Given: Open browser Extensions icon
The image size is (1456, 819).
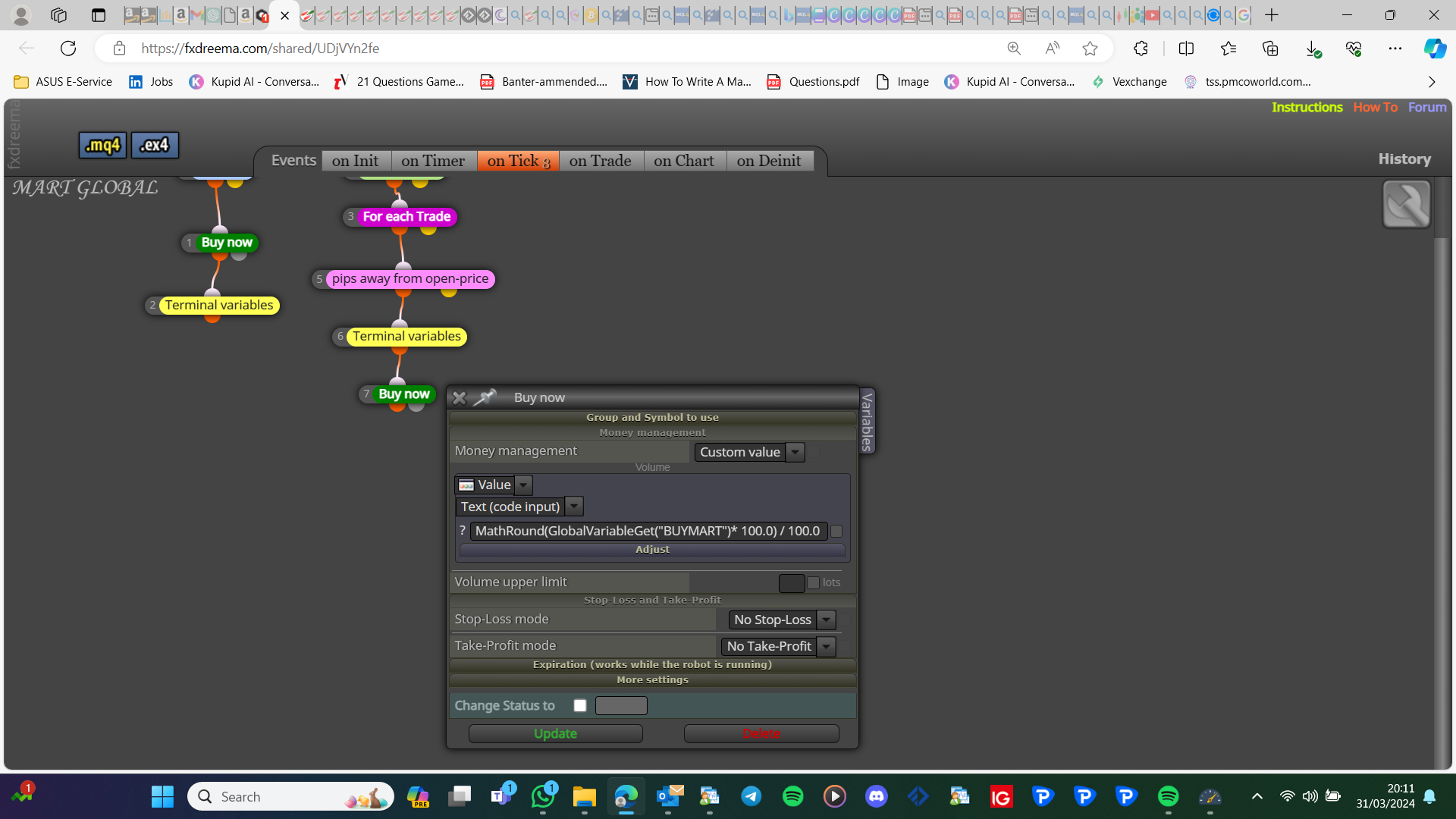Looking at the screenshot, I should 1141,49.
